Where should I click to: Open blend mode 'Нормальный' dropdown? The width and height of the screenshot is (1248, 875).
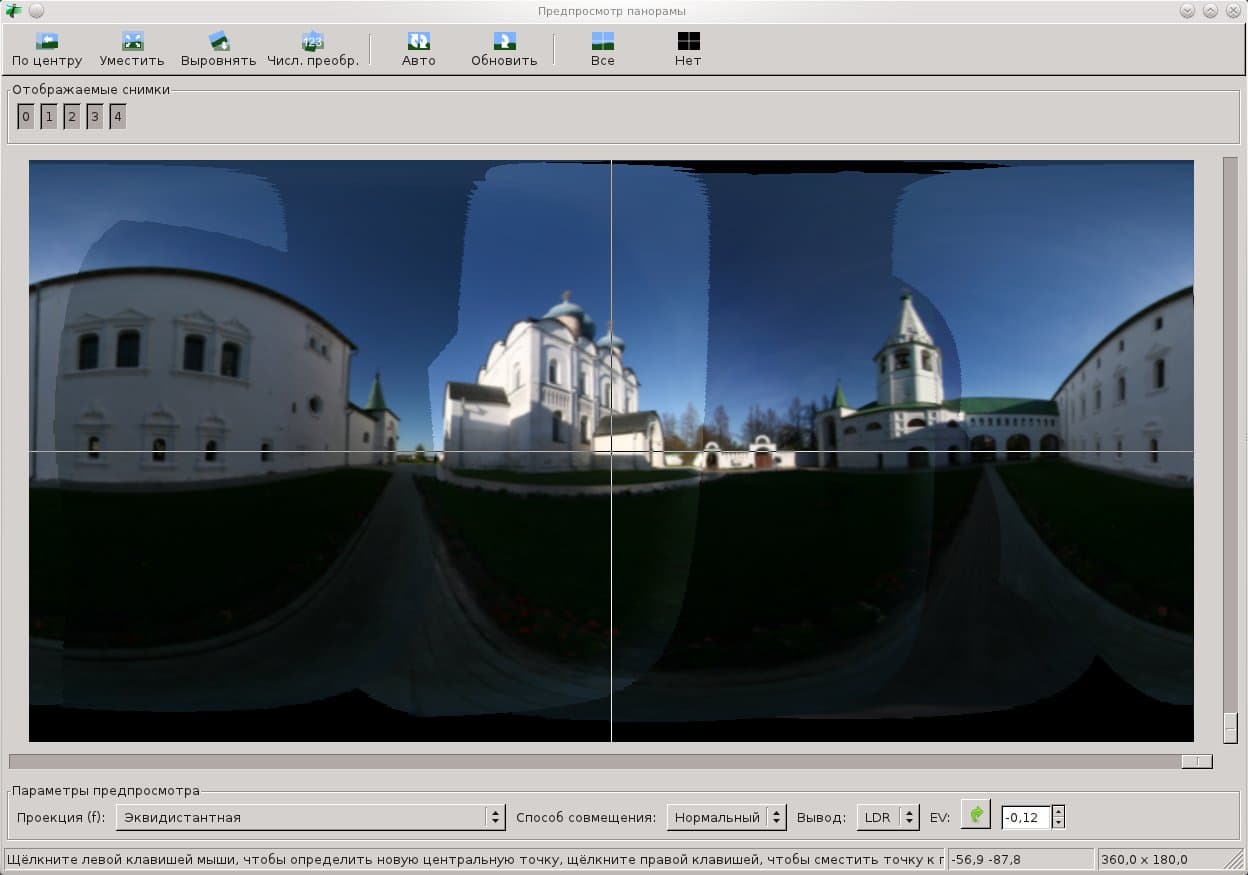726,817
